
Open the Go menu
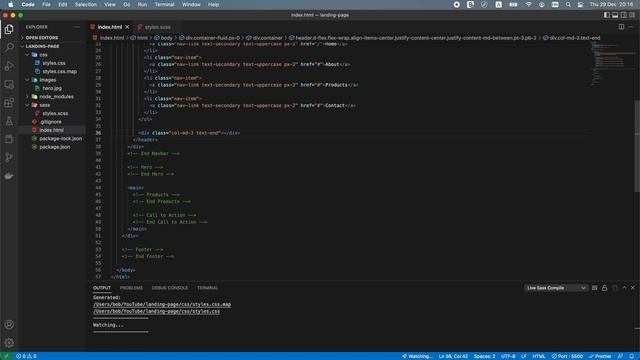[127, 4]
